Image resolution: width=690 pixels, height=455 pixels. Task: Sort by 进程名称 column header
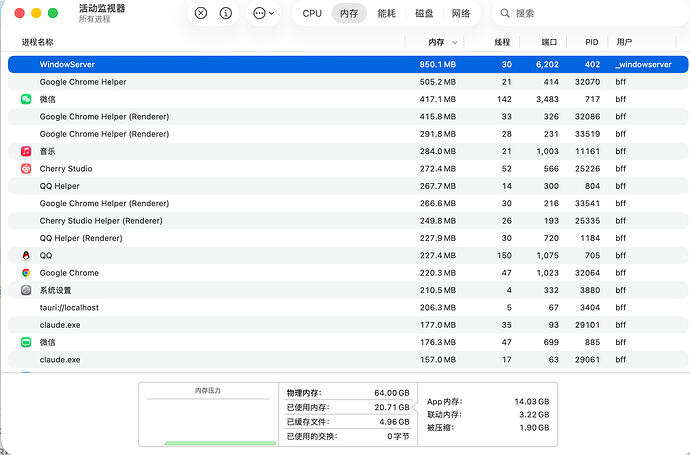[x=37, y=42]
